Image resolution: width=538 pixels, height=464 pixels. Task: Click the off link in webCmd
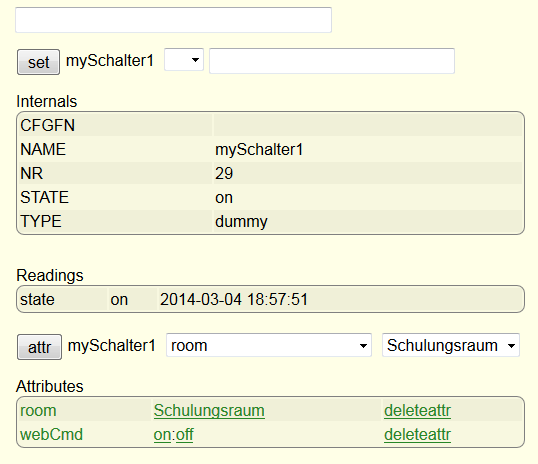[x=185, y=435]
